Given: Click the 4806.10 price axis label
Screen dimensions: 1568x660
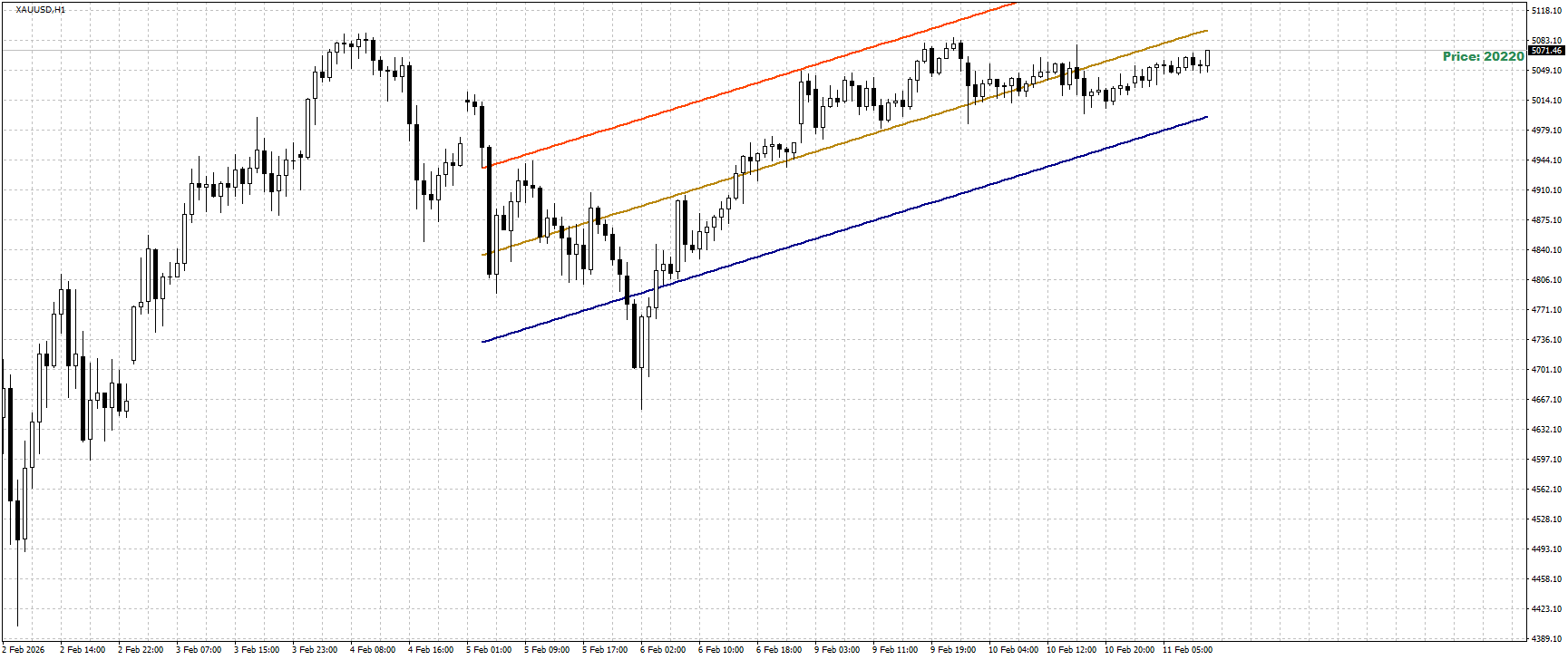Looking at the screenshot, I should tap(1545, 280).
